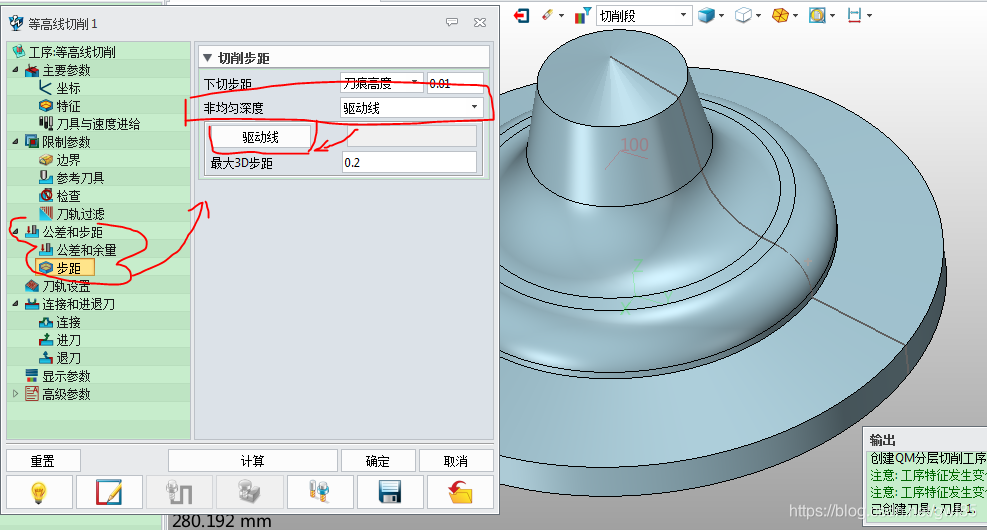Screen dimensions: 987x530
Task: Open the 刀痕高度 step type dropdown
Action: (414, 84)
